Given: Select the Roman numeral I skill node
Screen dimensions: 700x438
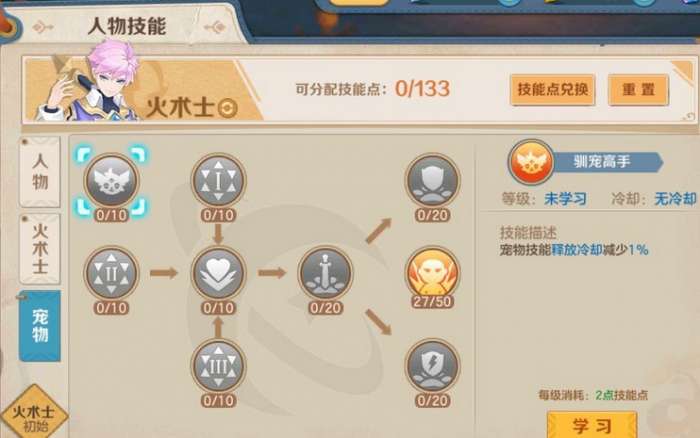Looking at the screenshot, I should pyautogui.click(x=218, y=181).
